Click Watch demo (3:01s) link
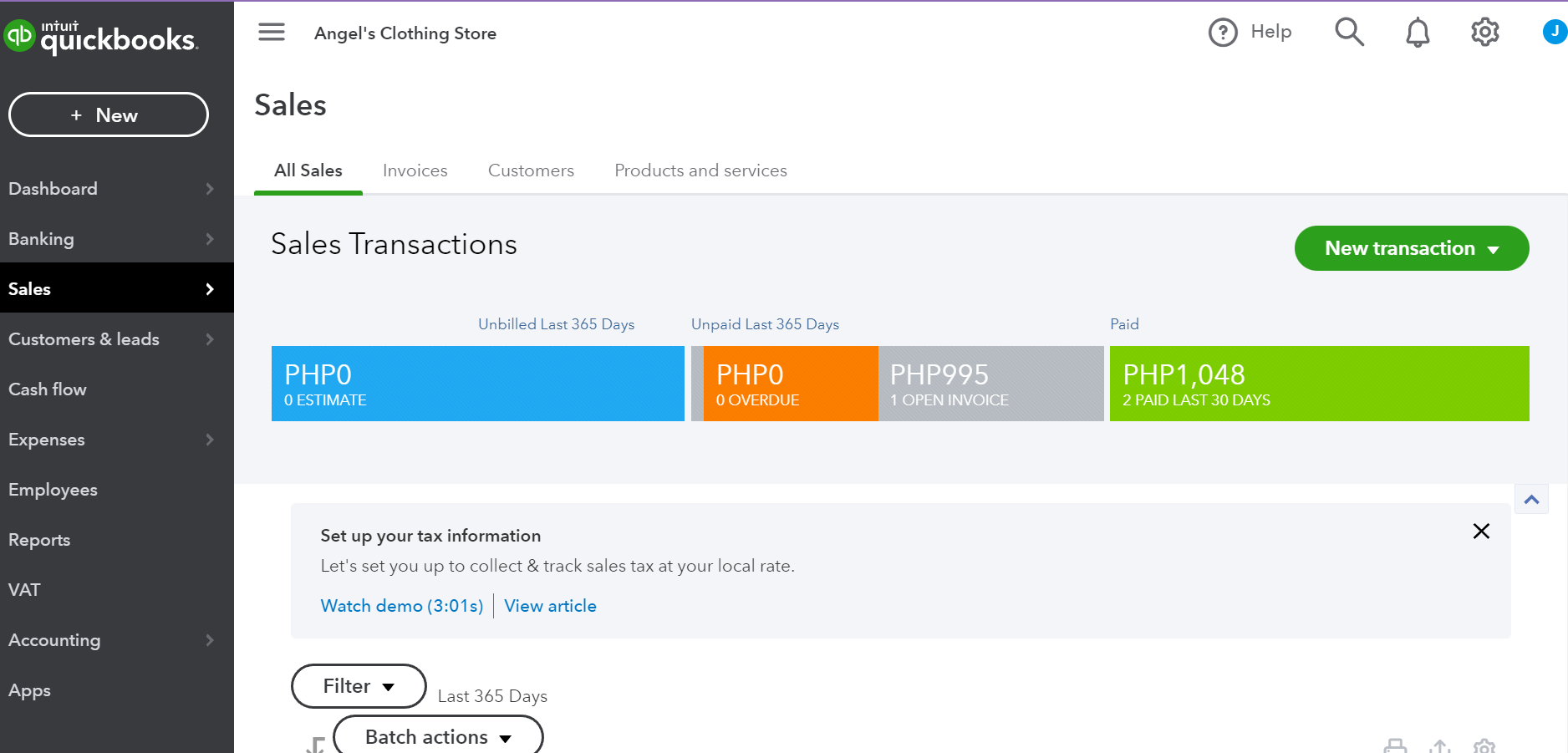 [x=402, y=606]
